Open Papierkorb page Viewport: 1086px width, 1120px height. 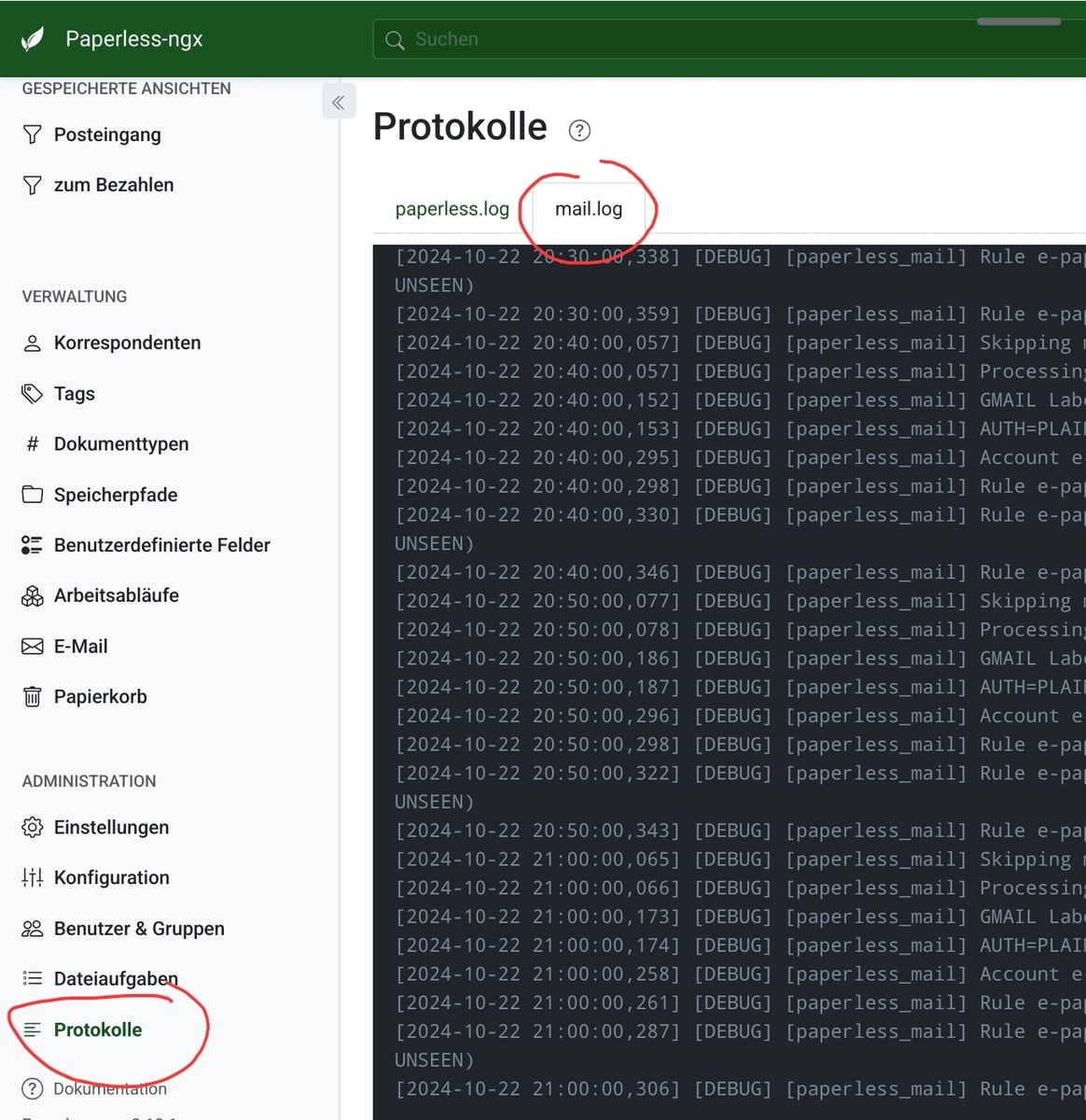pos(101,696)
